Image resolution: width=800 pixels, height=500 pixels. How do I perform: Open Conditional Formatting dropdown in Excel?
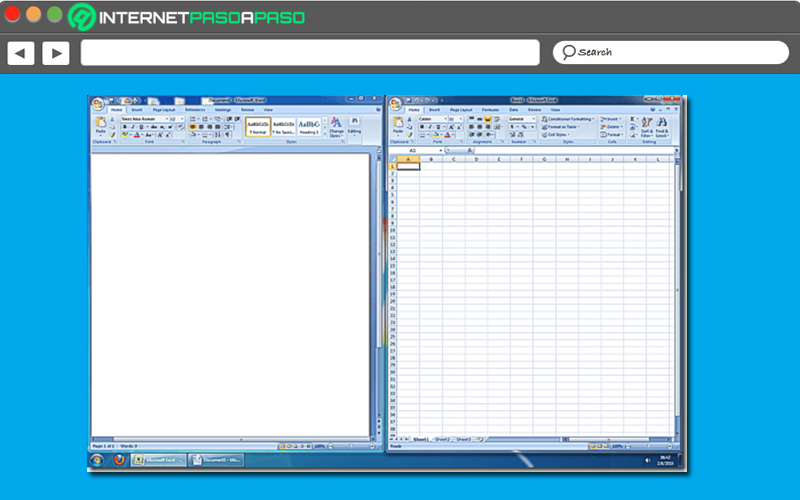coord(570,118)
